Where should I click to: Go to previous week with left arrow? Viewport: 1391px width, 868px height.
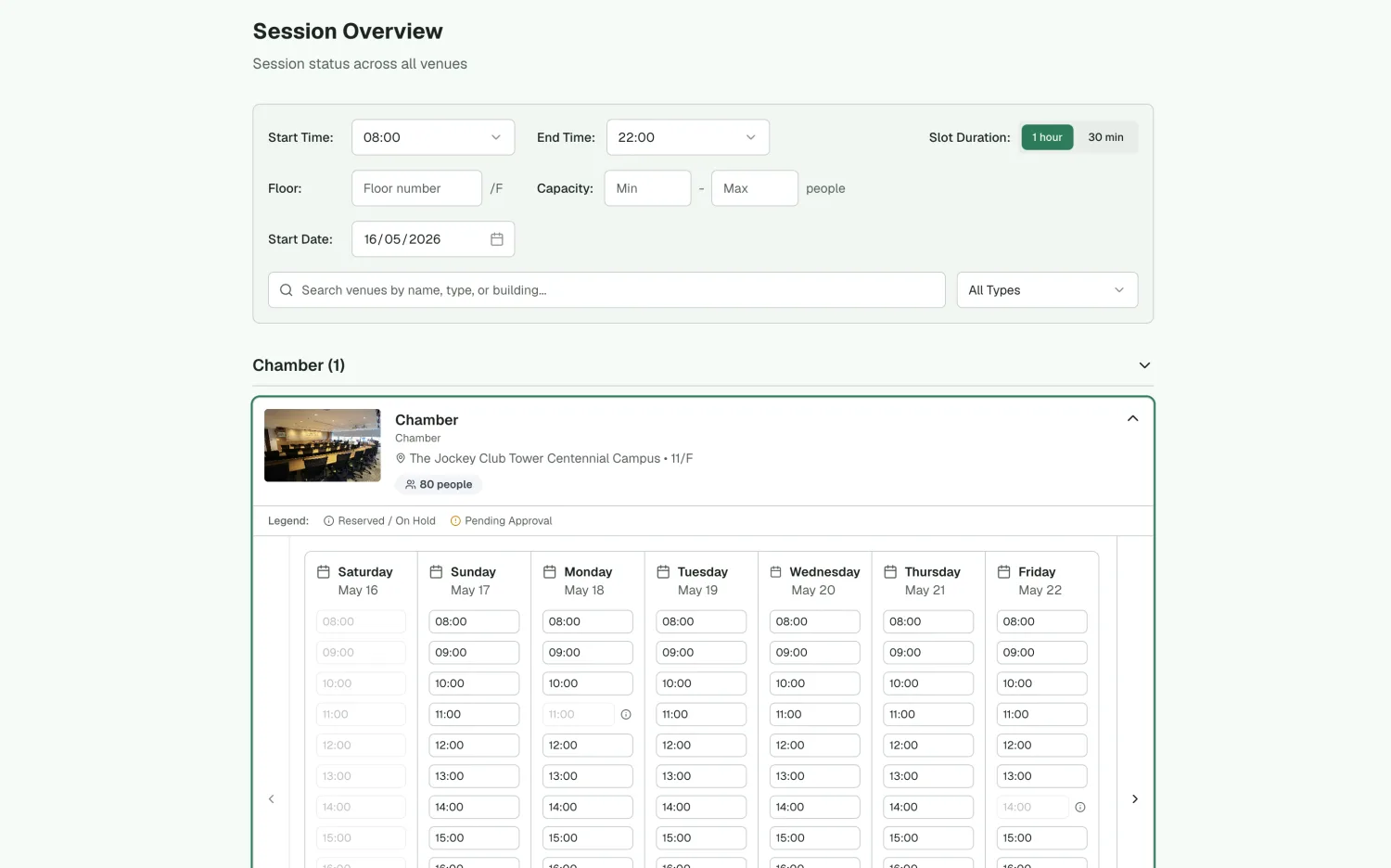pyautogui.click(x=272, y=798)
